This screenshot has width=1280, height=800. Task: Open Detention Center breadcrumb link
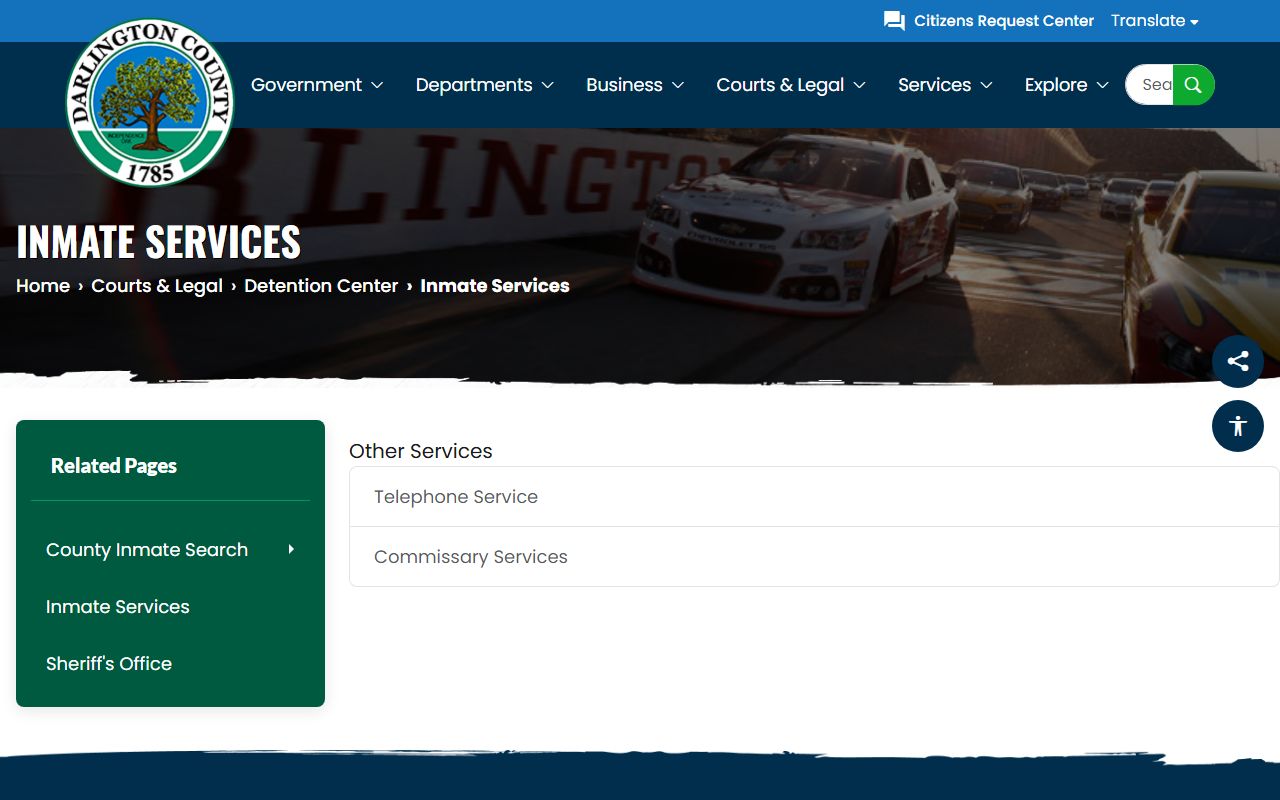321,286
